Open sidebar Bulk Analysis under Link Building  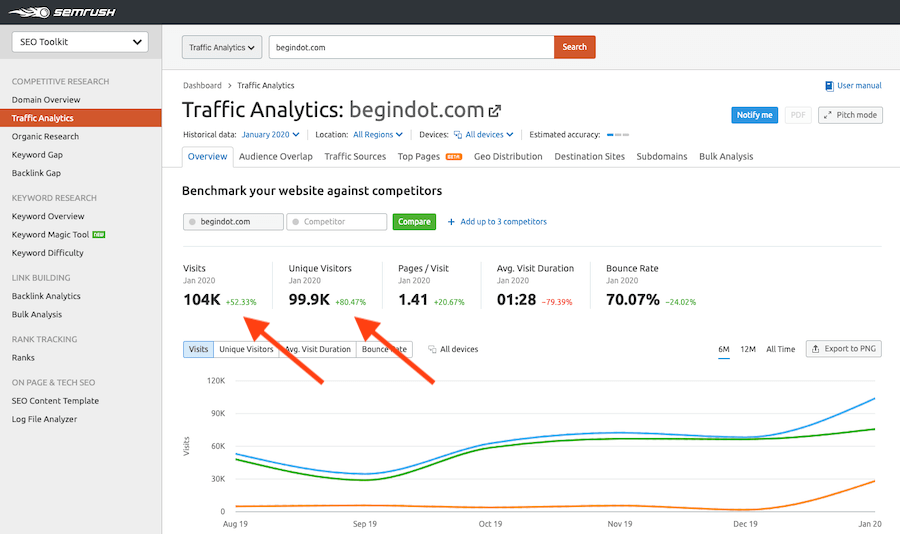(x=37, y=315)
